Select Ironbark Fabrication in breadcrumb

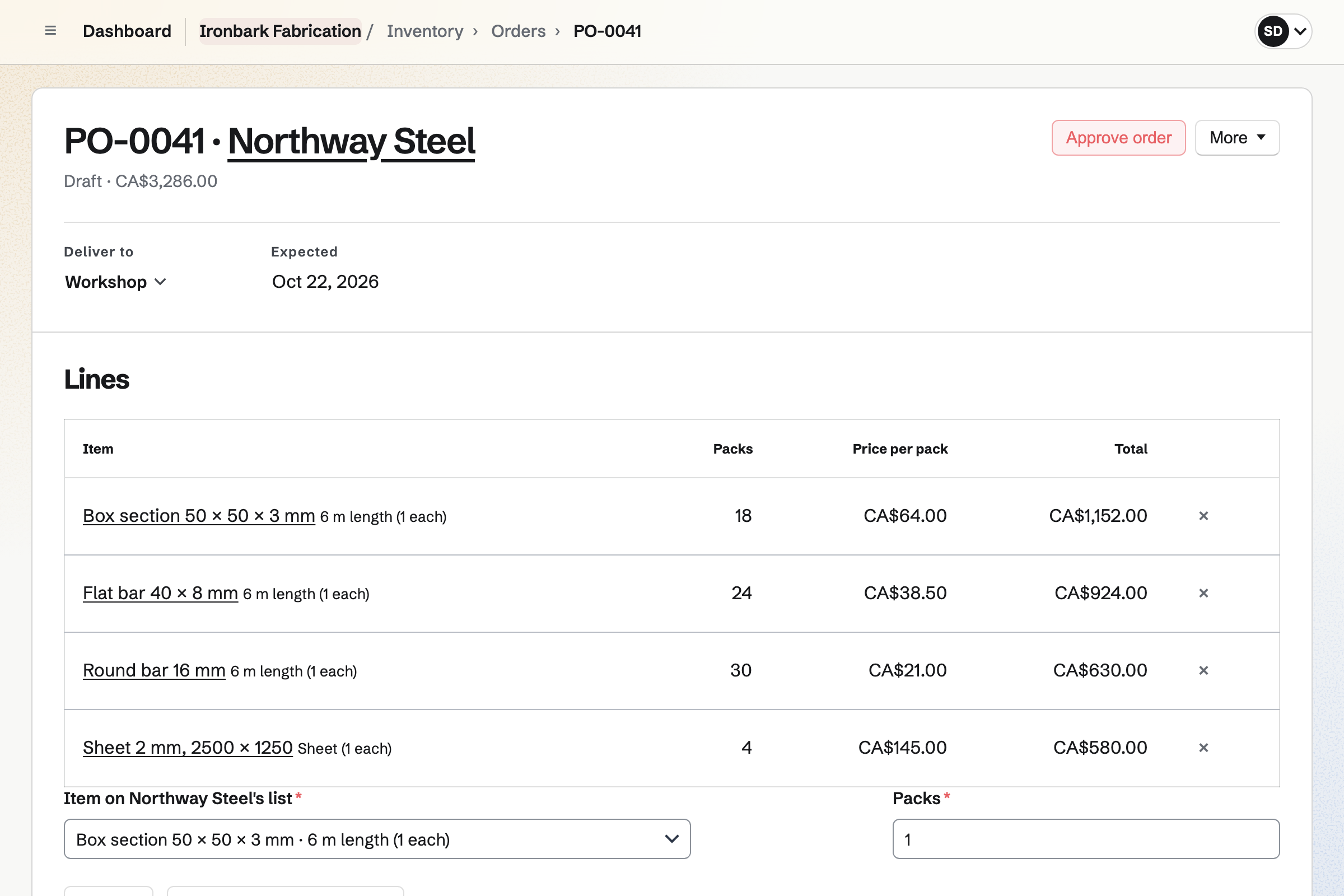tap(280, 31)
